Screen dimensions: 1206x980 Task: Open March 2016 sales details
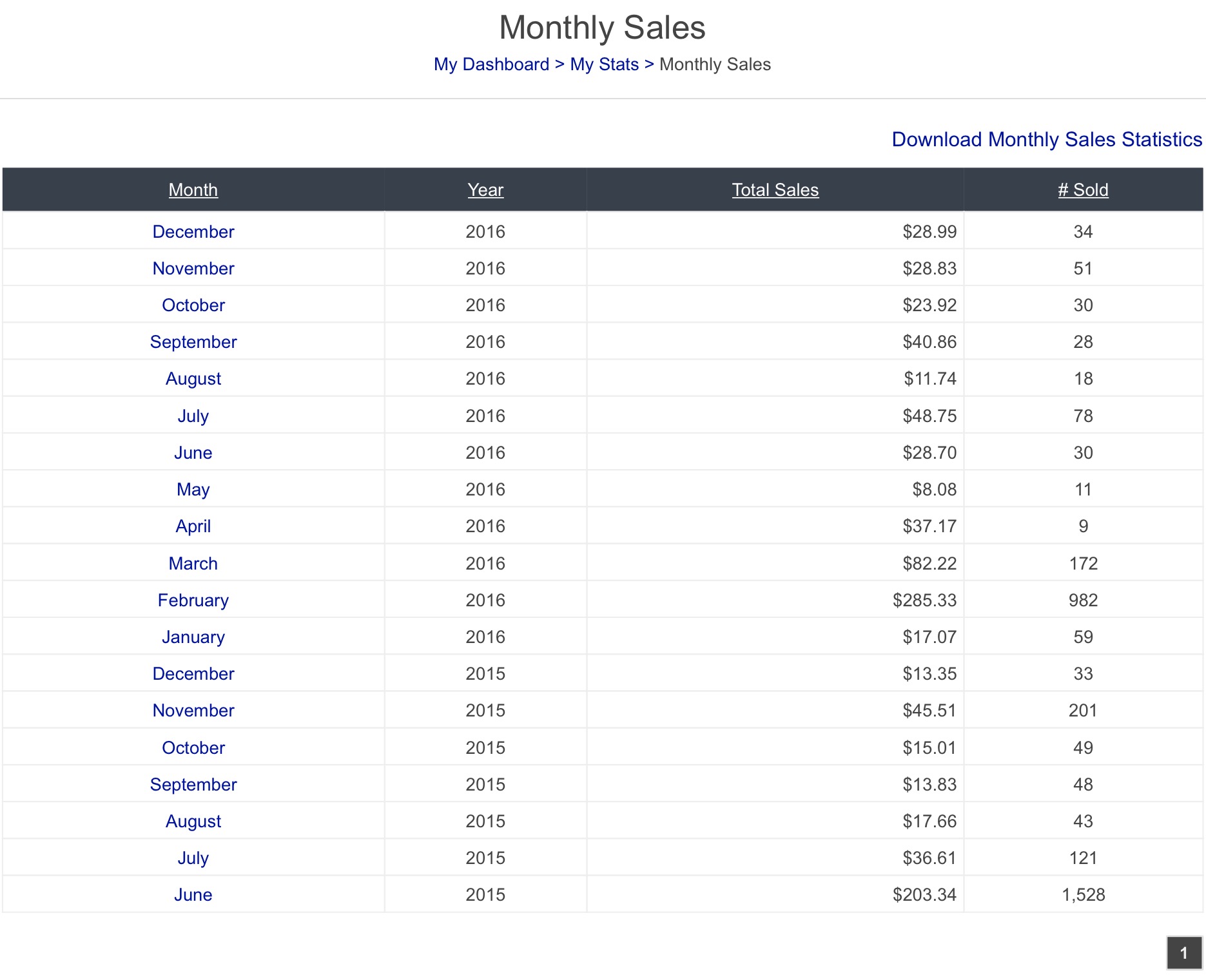tap(193, 564)
